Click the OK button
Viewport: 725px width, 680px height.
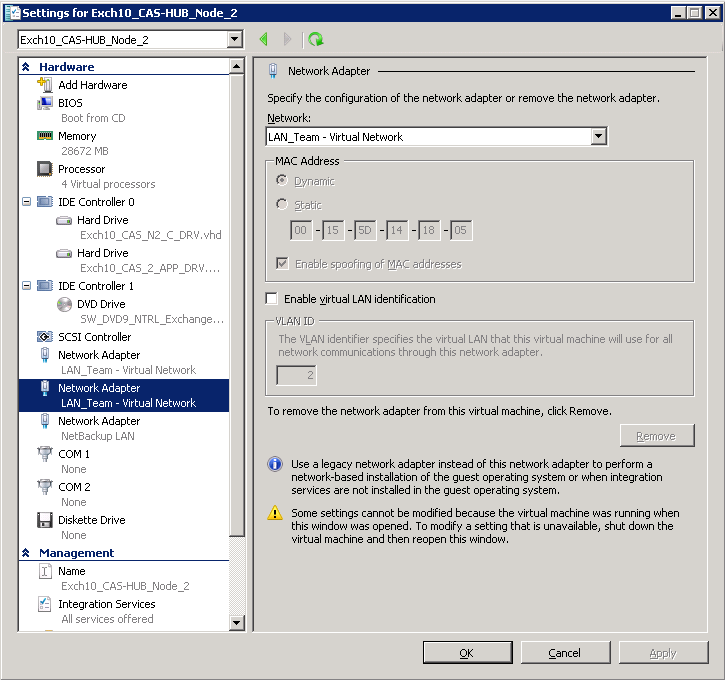(467, 653)
